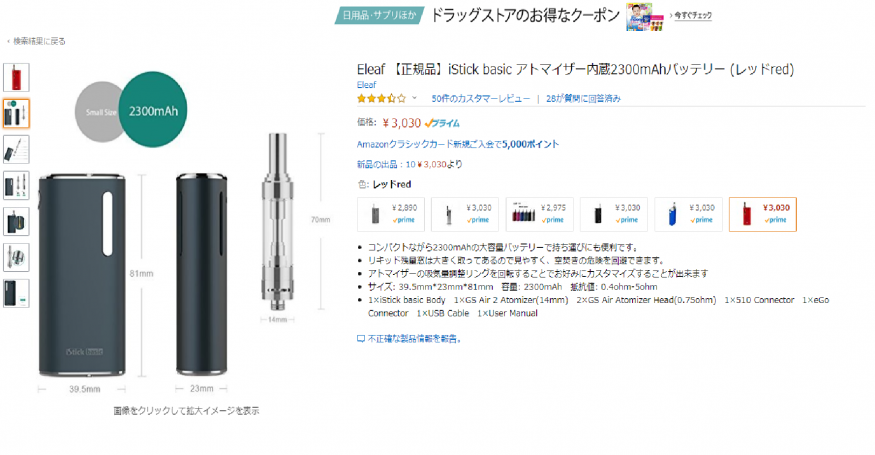This screenshot has height=455, width=875.
Task: Choose the red ¥3,030 color swatch
Action: [762, 214]
